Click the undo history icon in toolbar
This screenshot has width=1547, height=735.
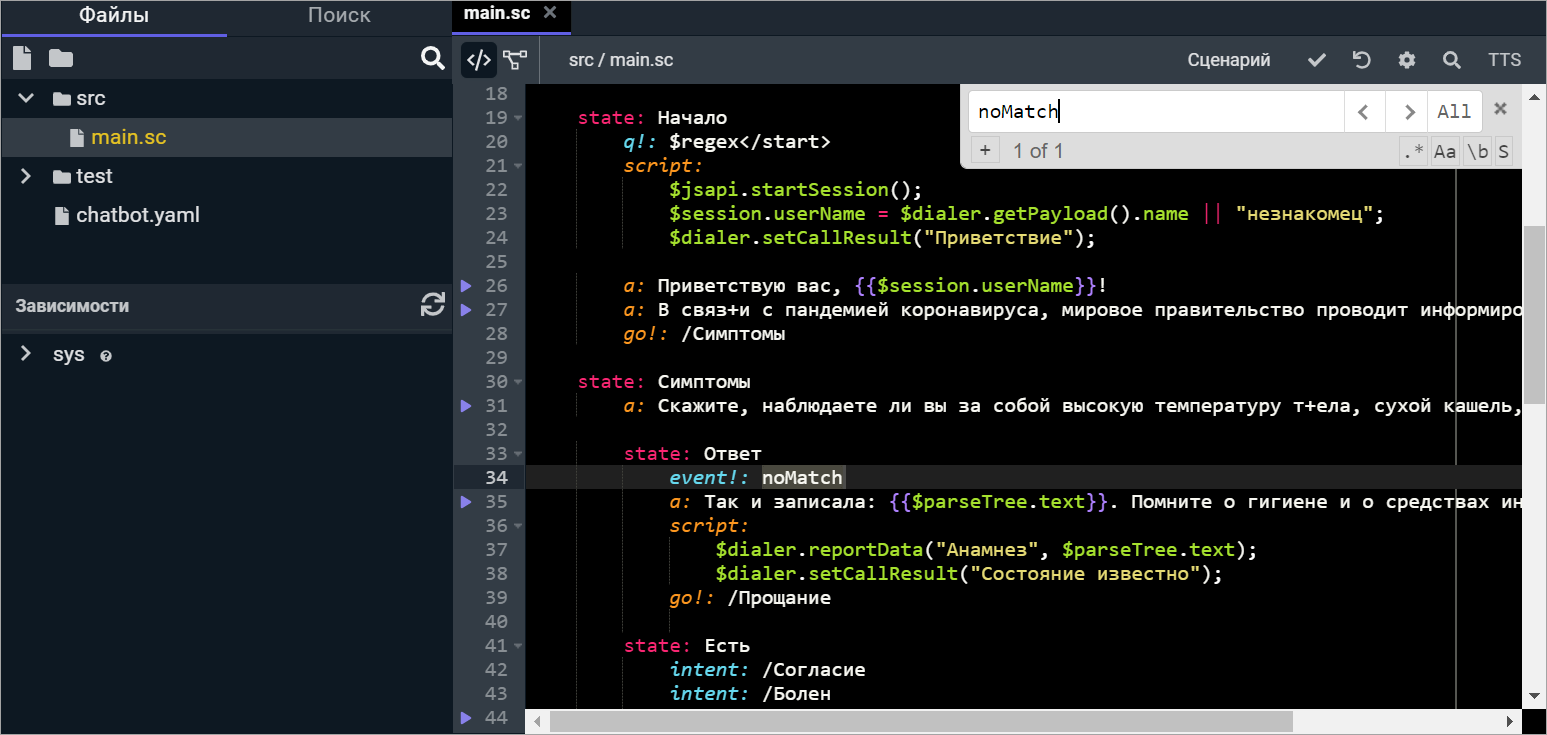coord(1361,60)
